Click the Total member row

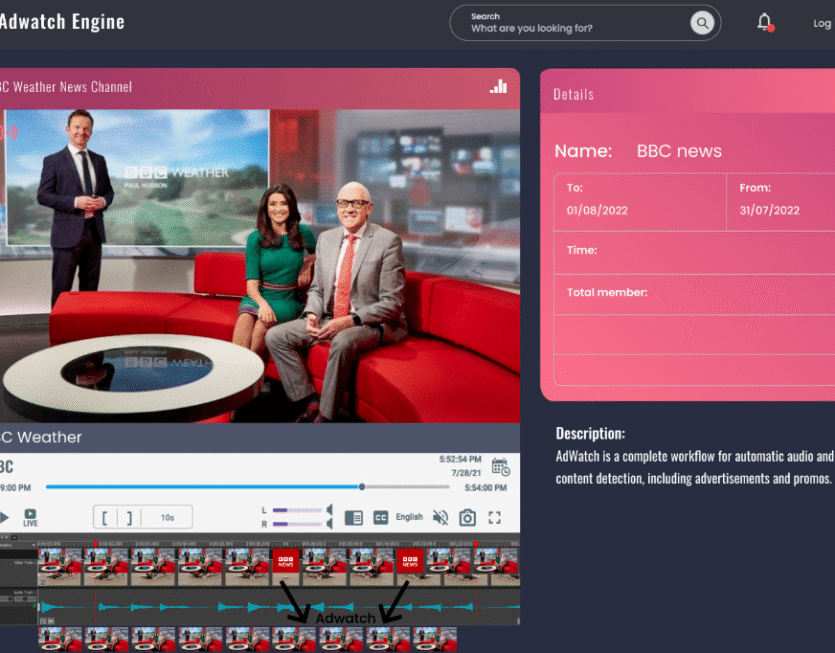(694, 295)
